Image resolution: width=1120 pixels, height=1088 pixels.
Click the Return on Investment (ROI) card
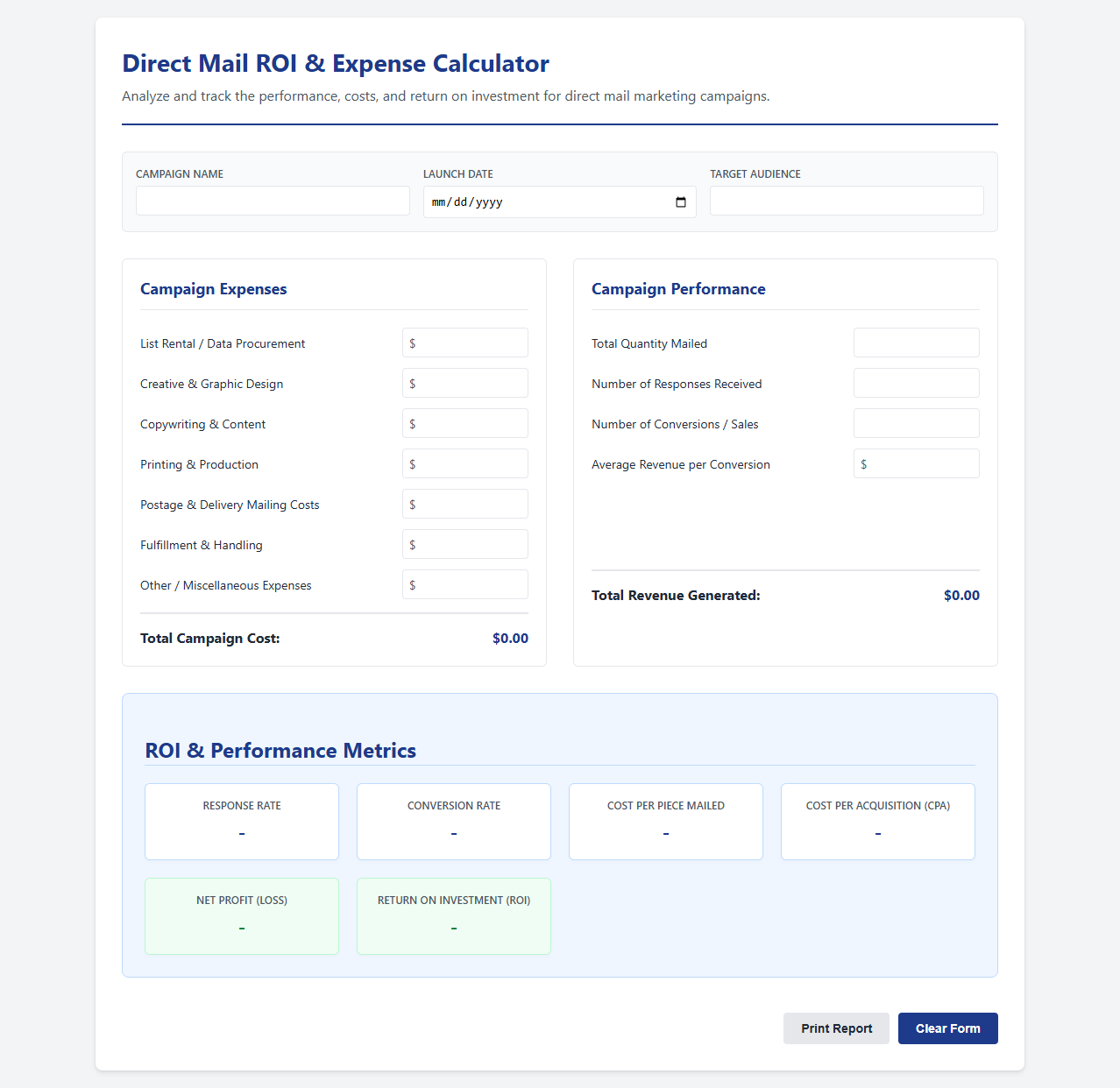[454, 916]
